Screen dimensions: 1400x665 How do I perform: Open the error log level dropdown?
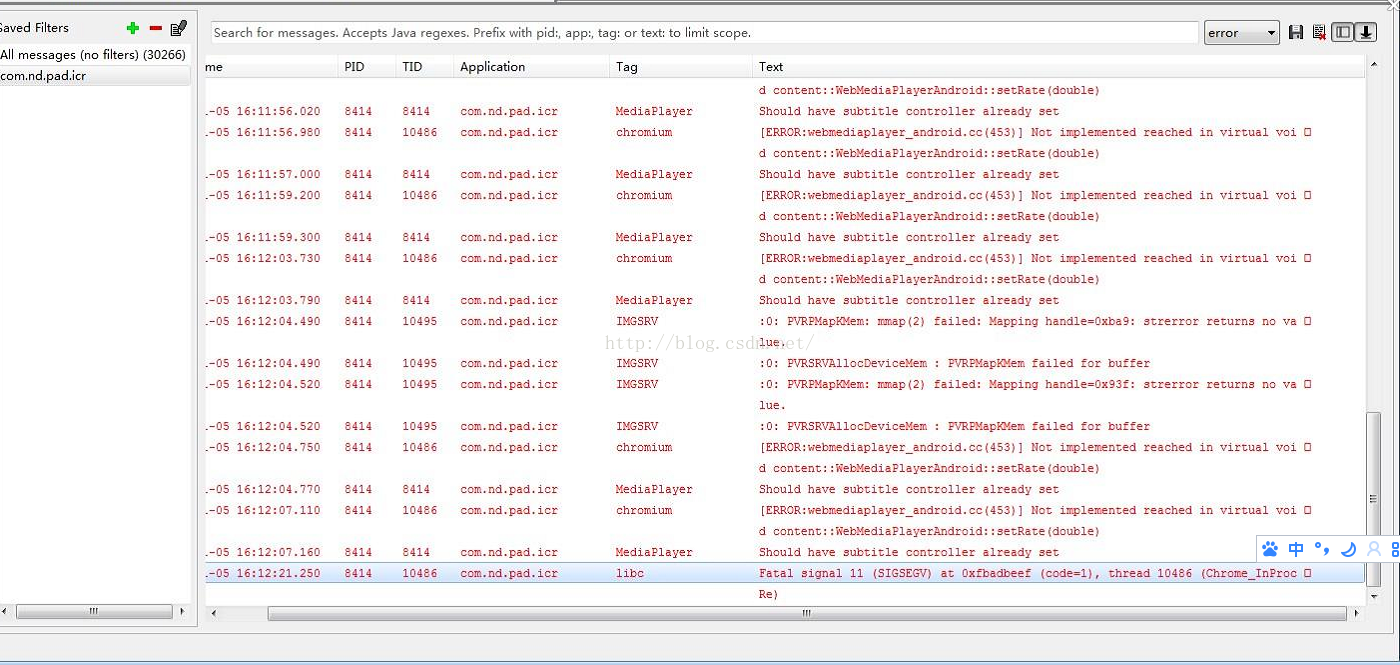[x=1242, y=33]
